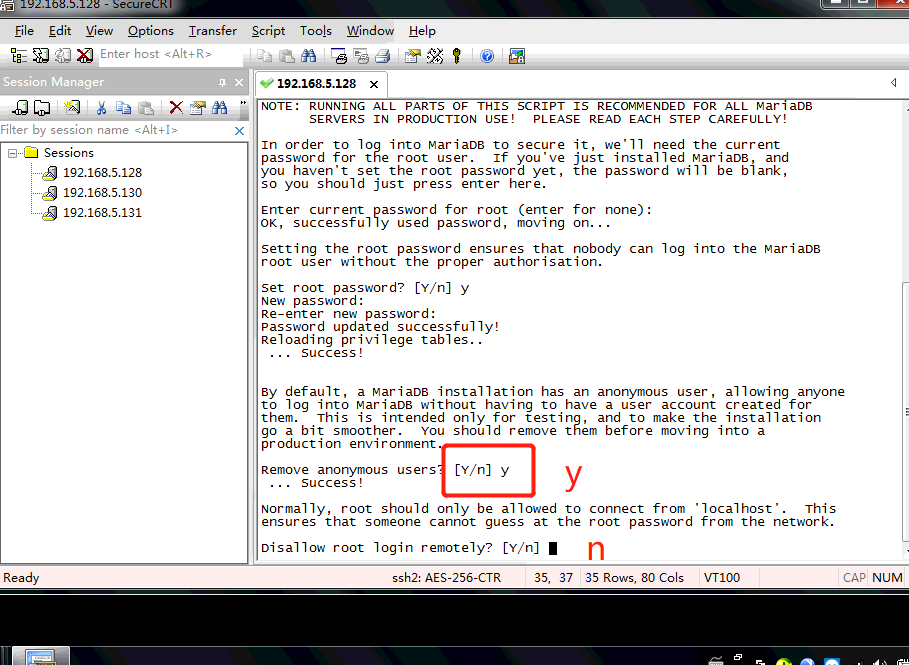This screenshot has width=909, height=665.
Task: Open the Help menu
Action: (x=422, y=31)
